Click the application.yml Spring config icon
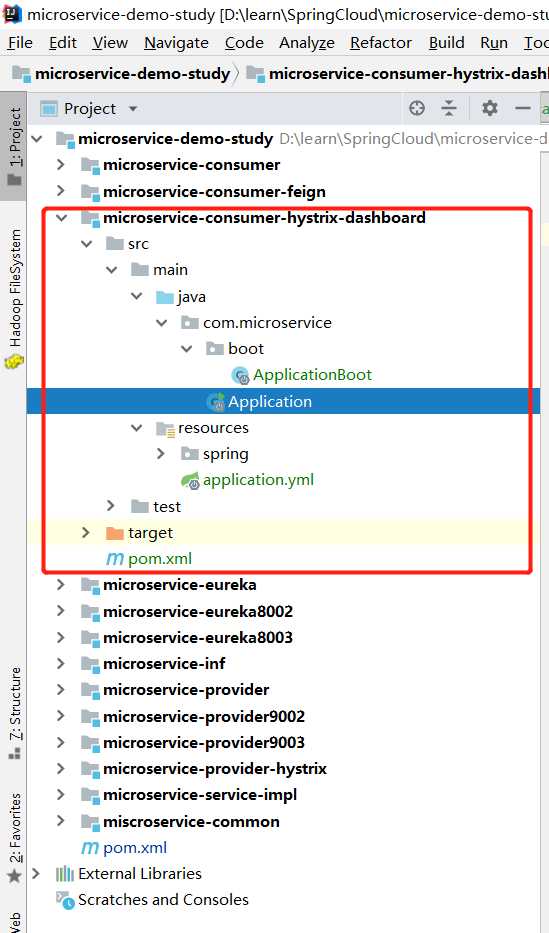The height and width of the screenshot is (933, 549). point(190,480)
